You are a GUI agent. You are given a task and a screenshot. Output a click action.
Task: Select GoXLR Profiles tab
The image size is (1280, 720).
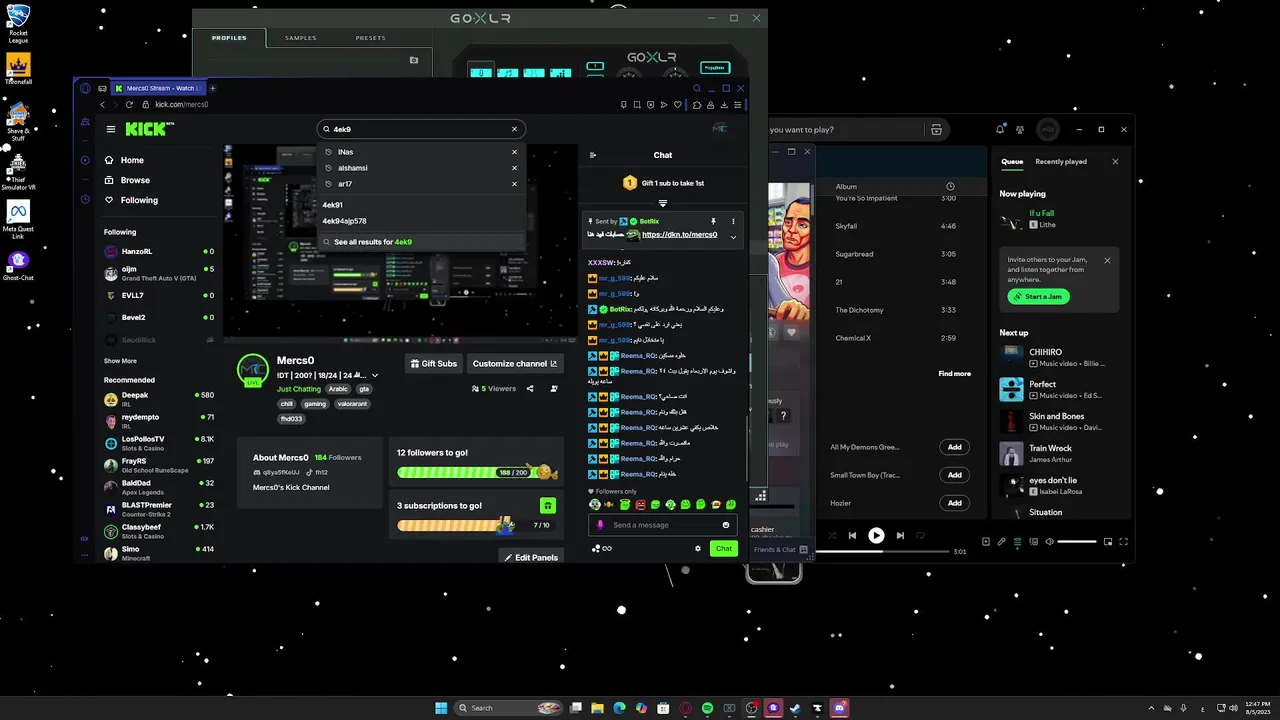coord(229,38)
